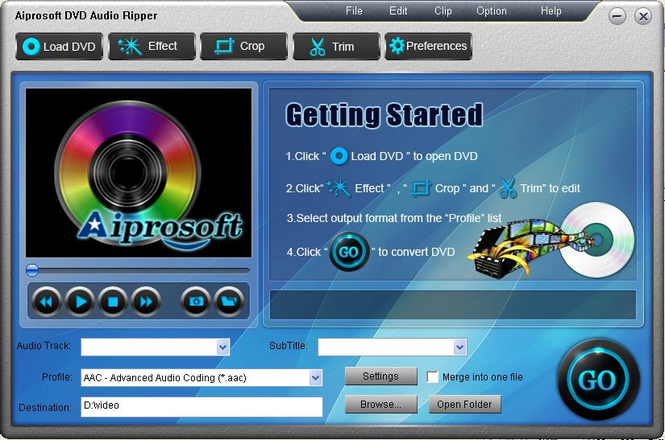Image resolution: width=665 pixels, height=440 pixels.
Task: Close the DVD Audio Ripper window
Action: [x=643, y=16]
